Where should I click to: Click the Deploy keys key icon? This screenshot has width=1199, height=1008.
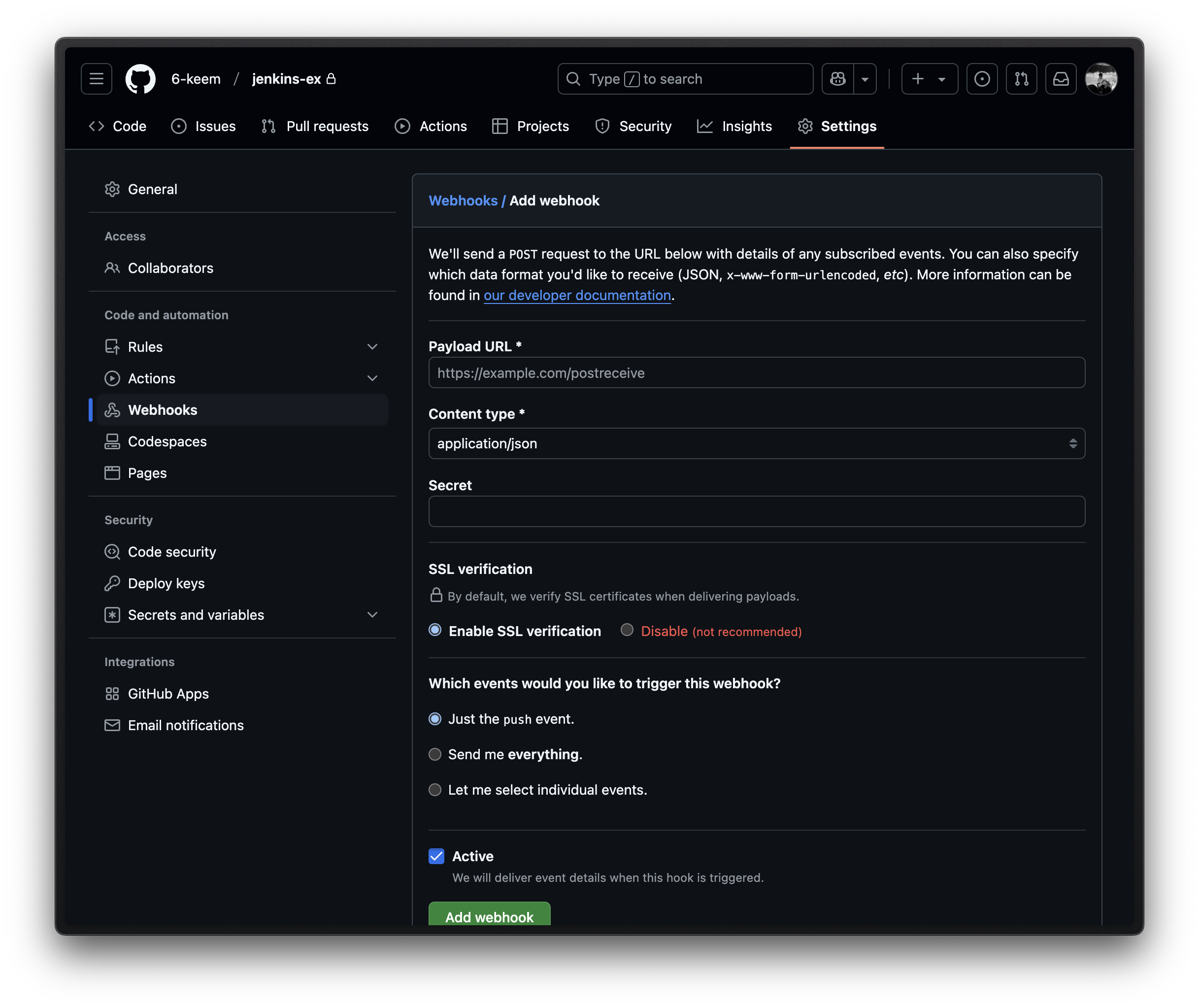112,583
